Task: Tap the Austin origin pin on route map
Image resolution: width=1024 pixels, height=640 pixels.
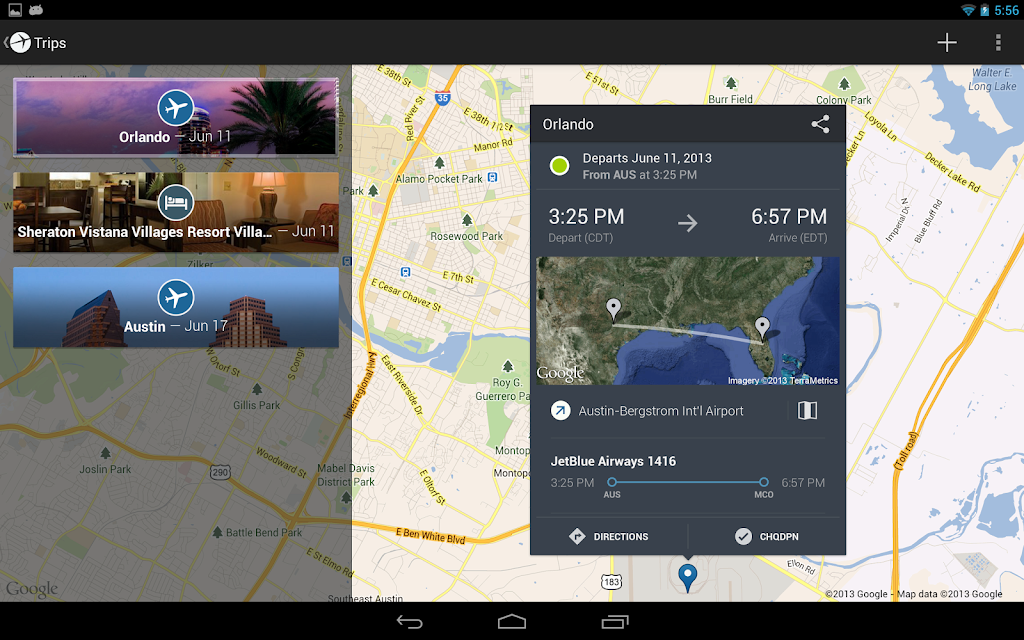Action: (x=613, y=308)
